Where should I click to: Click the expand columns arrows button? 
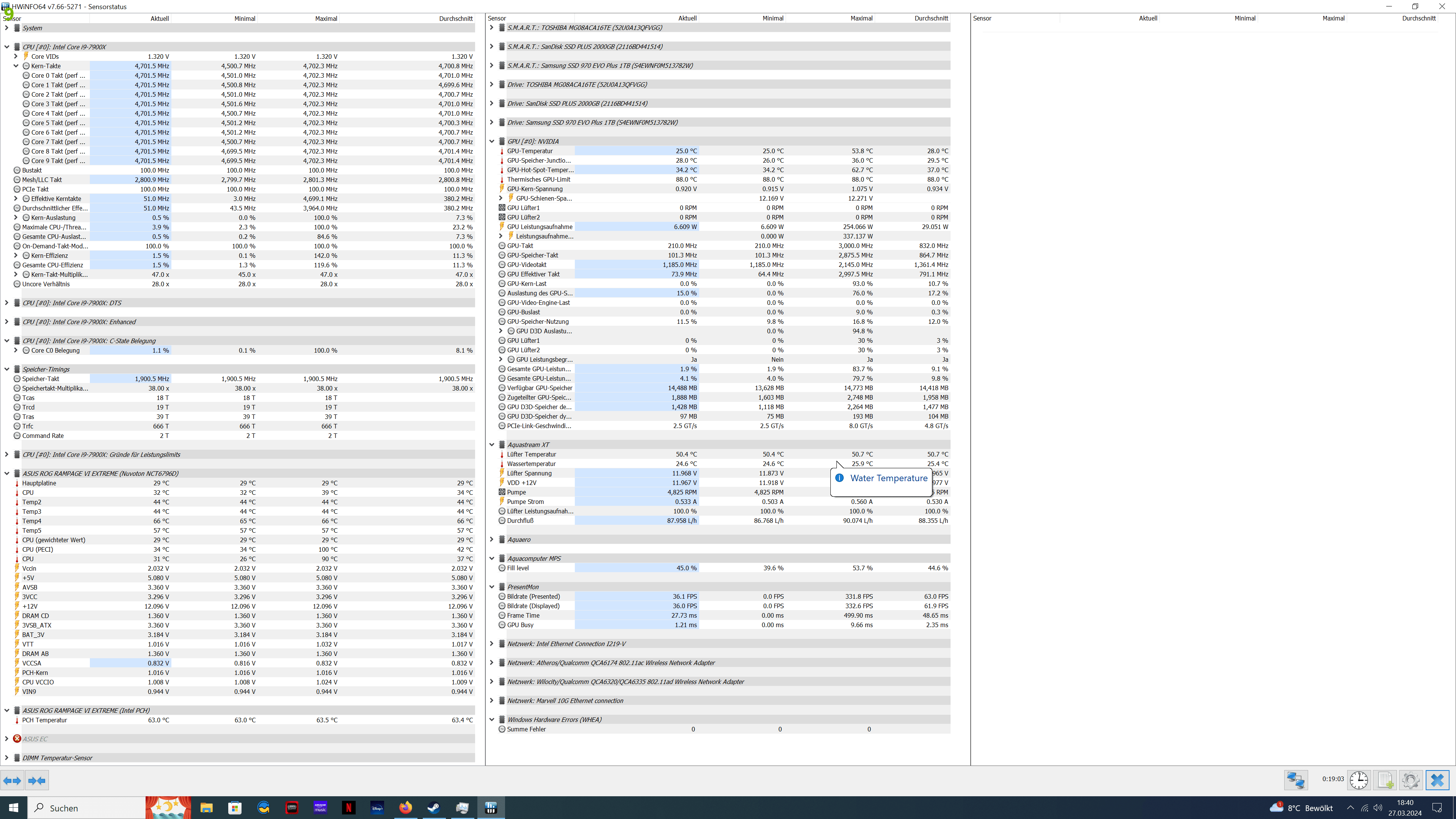tap(12, 781)
